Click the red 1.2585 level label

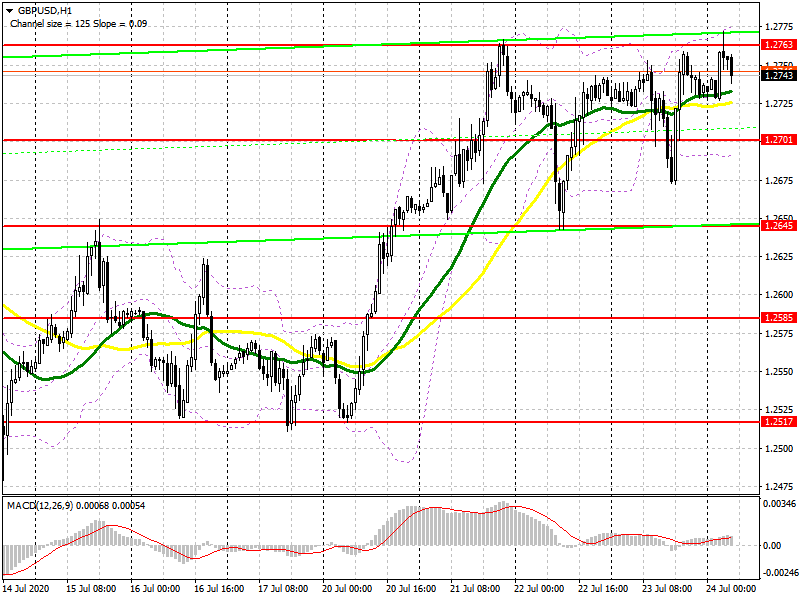click(779, 317)
